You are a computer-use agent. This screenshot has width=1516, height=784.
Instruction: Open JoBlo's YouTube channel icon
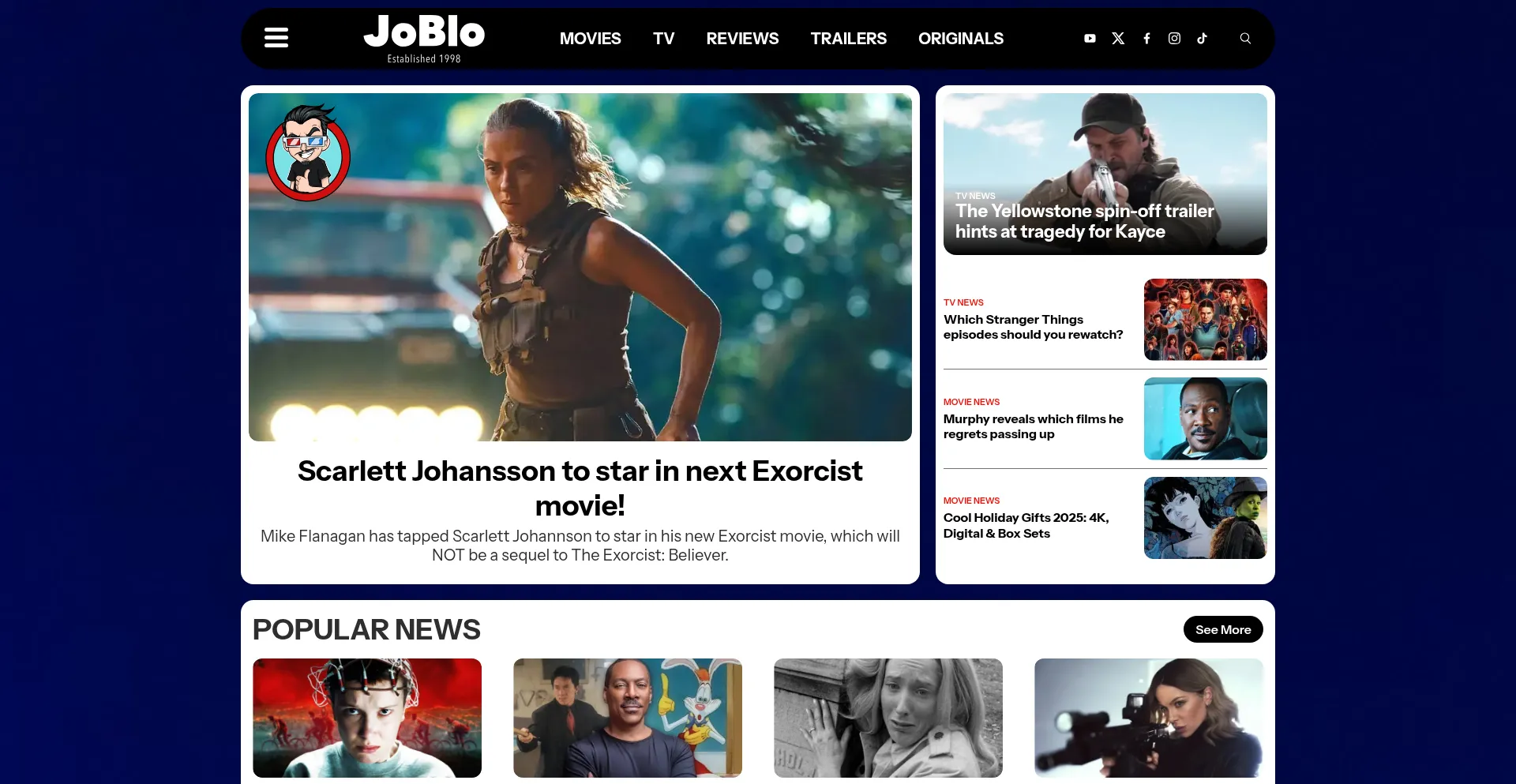[x=1090, y=38]
